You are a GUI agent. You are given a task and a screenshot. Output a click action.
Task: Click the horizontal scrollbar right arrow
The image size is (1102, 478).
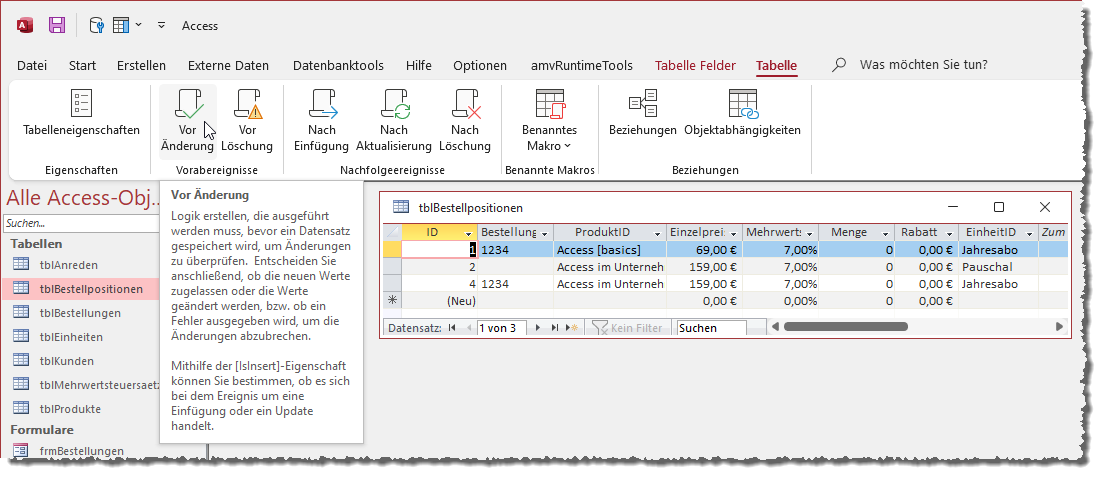[1059, 327]
